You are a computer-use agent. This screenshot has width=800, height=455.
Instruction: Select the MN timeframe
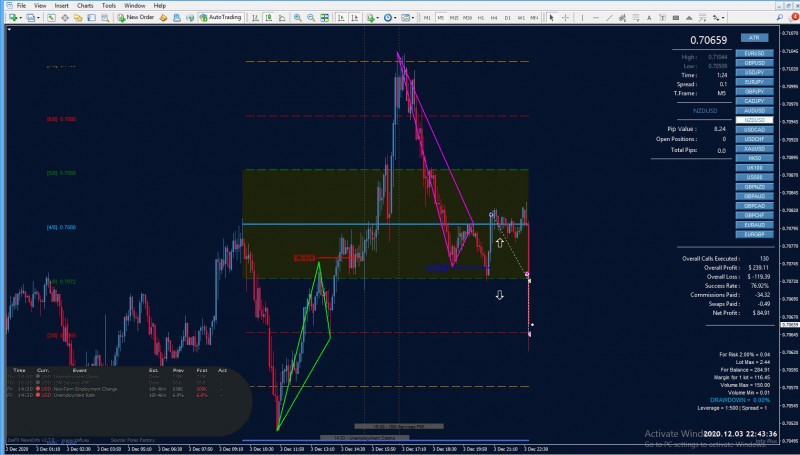pos(534,18)
